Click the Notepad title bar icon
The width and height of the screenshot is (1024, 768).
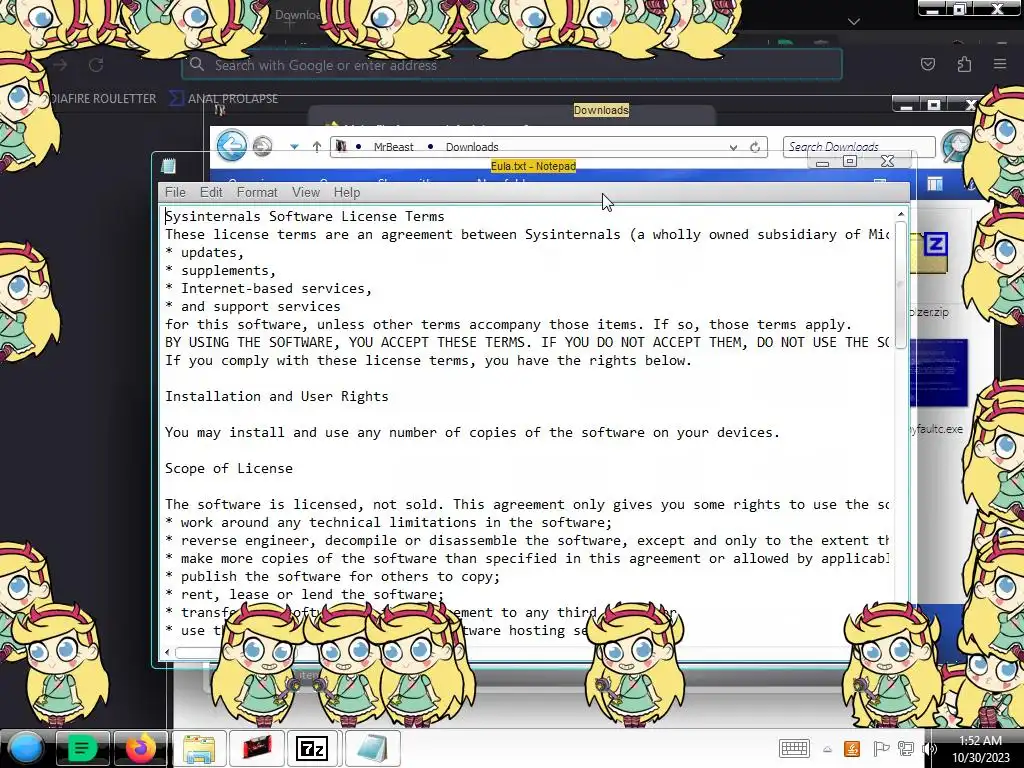pyautogui.click(x=168, y=166)
